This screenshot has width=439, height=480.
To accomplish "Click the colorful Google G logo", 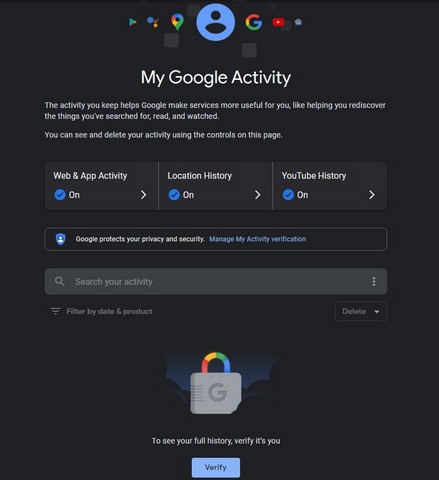I will [254, 22].
